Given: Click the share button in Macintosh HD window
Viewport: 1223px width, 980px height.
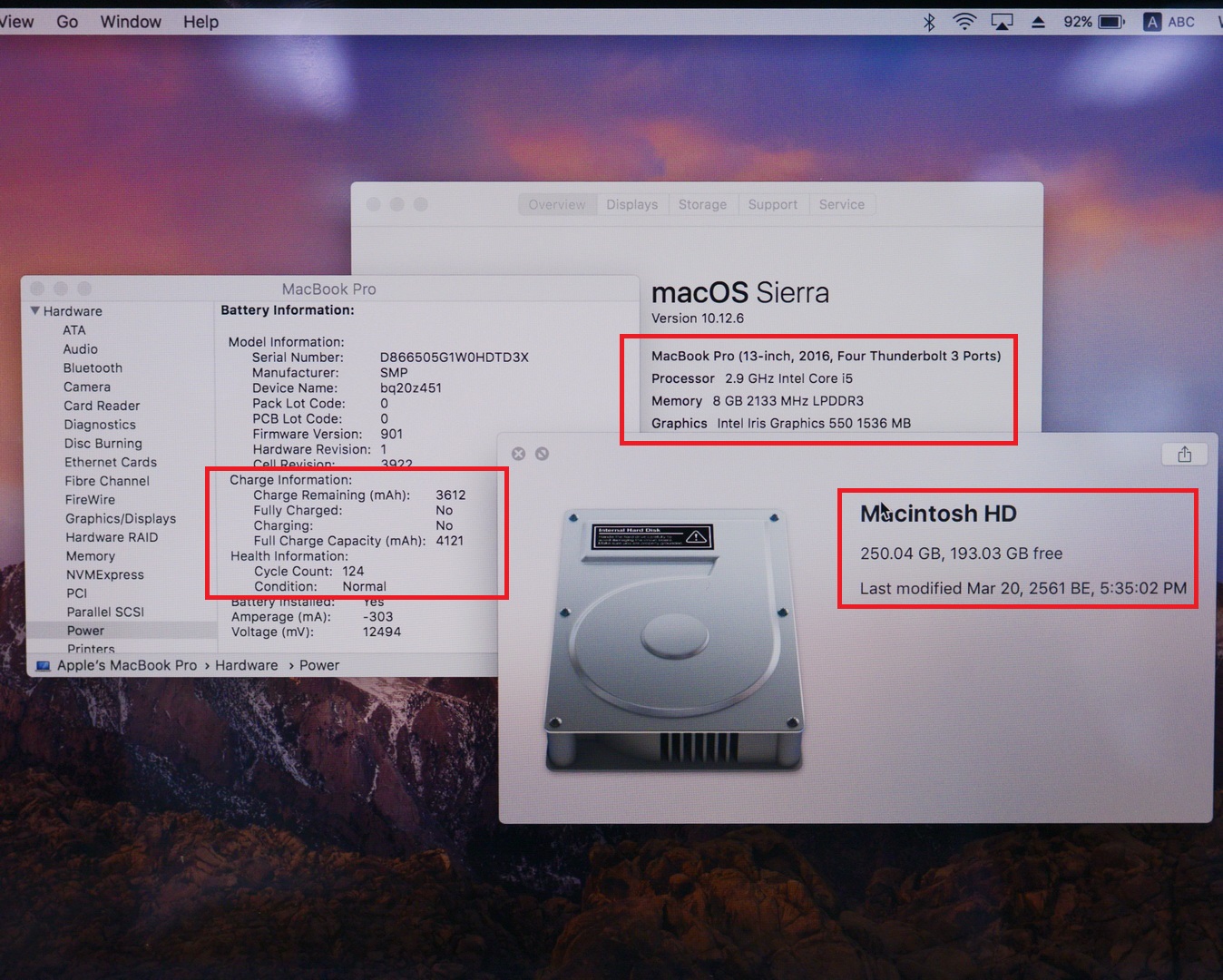Looking at the screenshot, I should coord(1184,454).
